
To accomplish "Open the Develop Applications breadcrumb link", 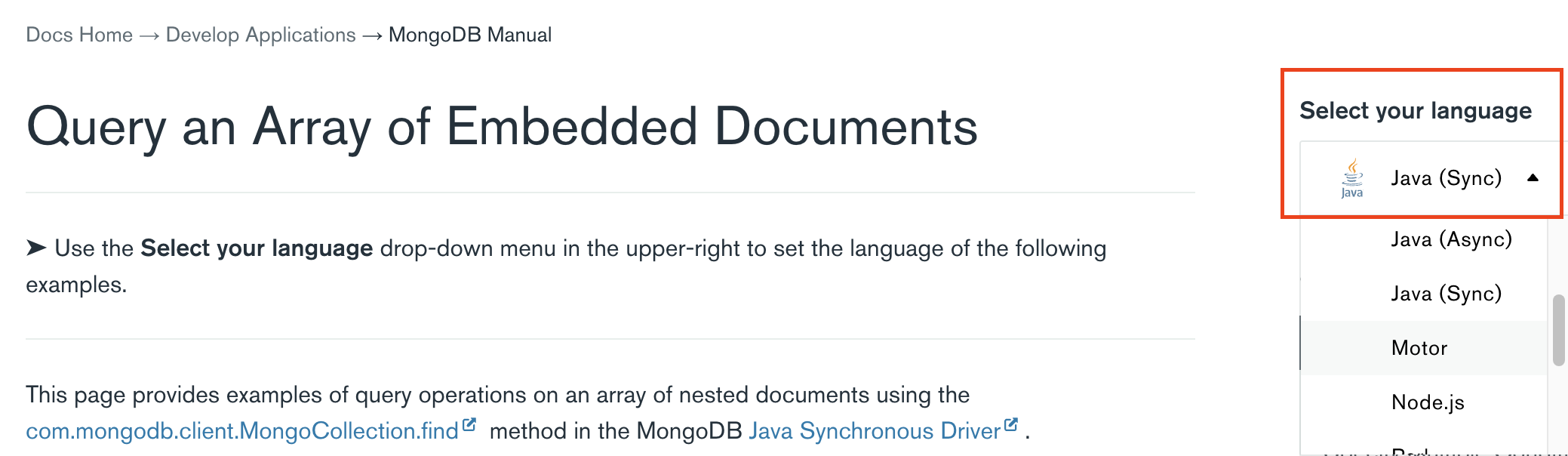I will [260, 35].
